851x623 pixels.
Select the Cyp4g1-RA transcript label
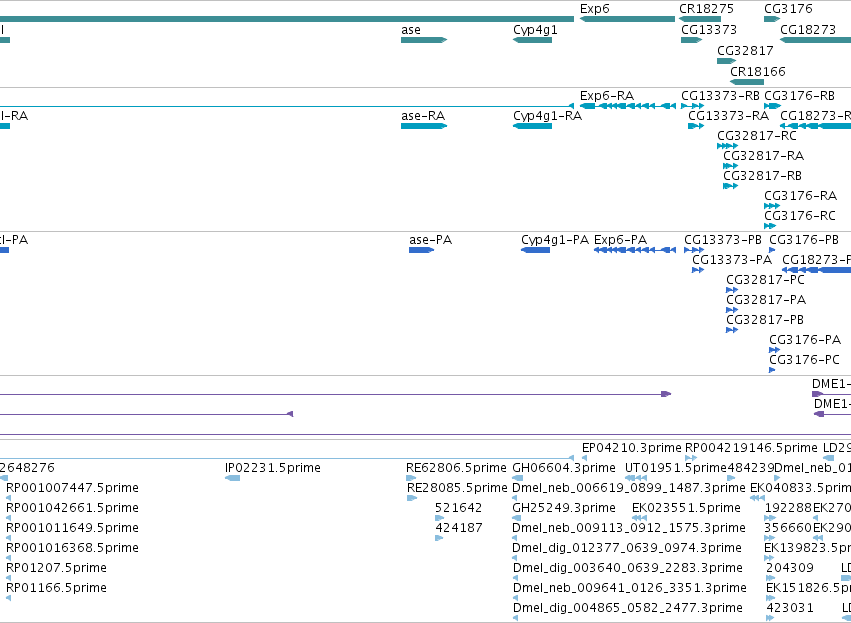547,116
